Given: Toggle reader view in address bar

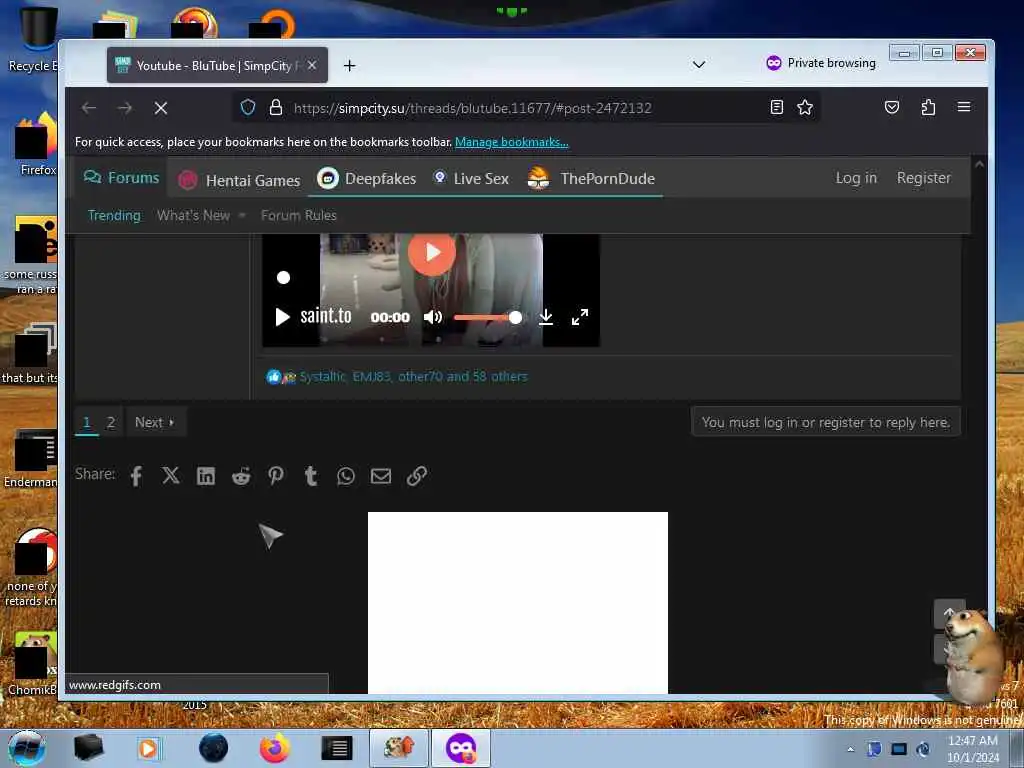Looking at the screenshot, I should coord(776,107).
